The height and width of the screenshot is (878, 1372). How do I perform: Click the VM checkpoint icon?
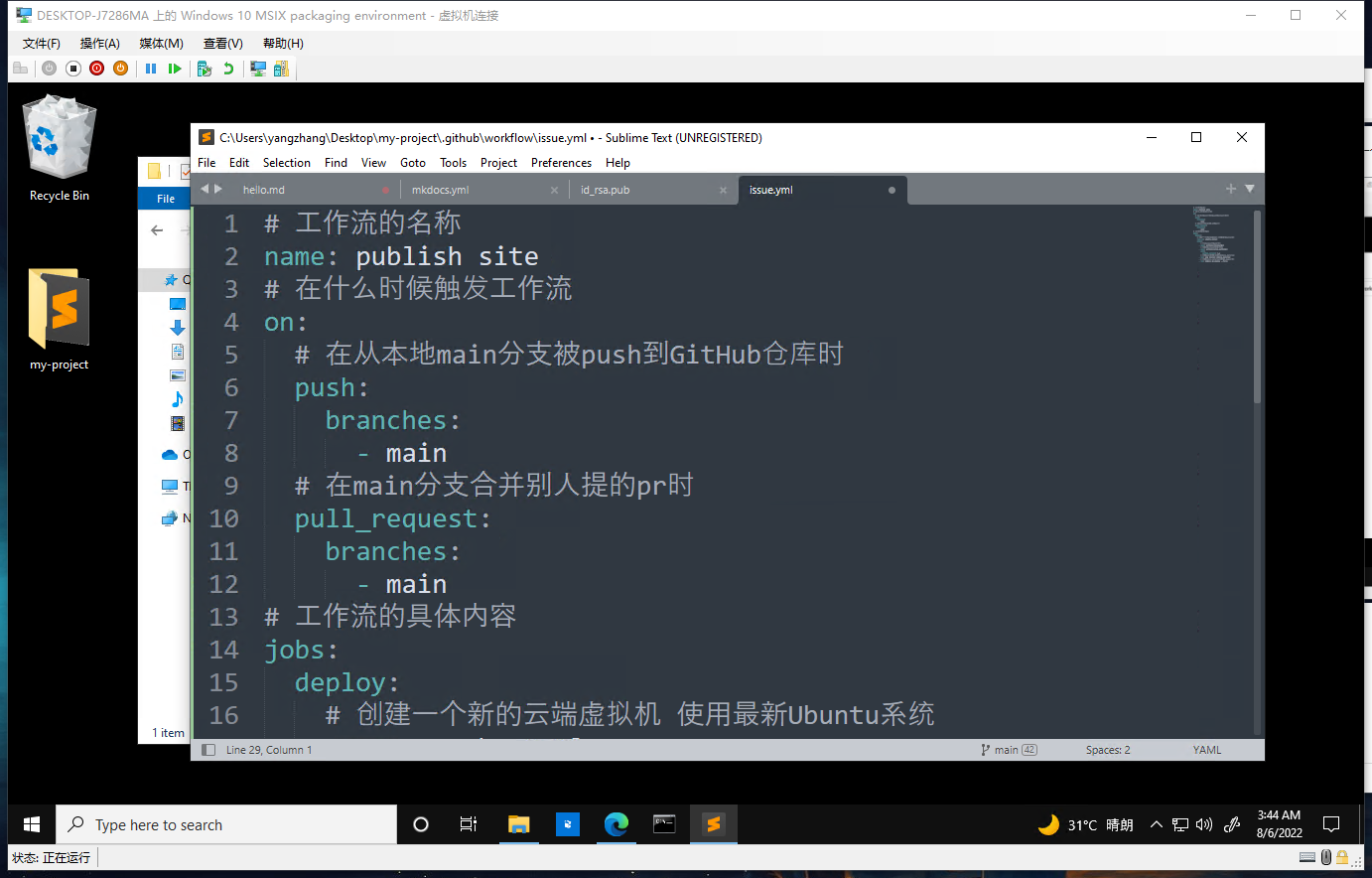point(205,69)
